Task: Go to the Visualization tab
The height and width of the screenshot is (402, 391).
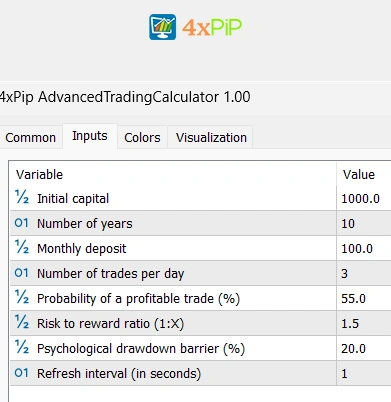Action: pos(211,137)
